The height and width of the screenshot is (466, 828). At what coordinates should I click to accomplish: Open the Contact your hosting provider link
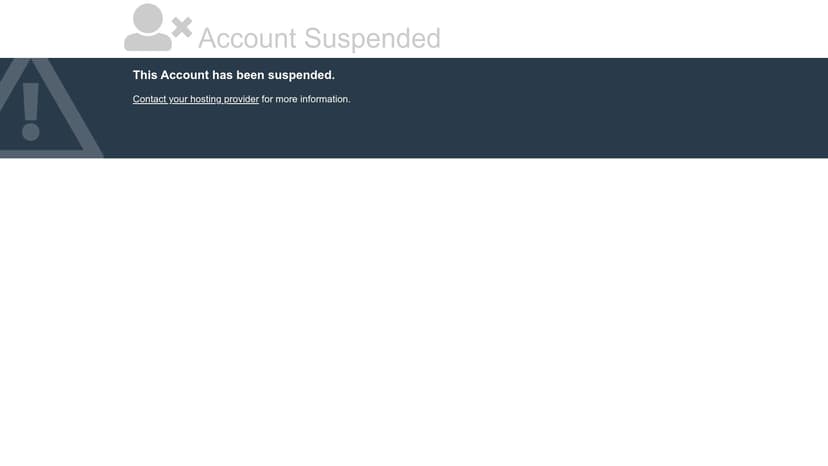click(196, 99)
